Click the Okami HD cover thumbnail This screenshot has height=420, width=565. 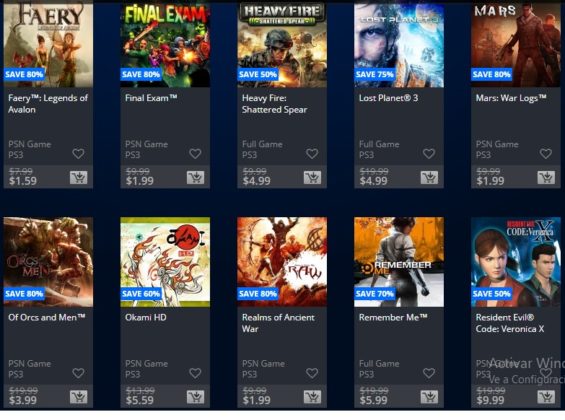click(165, 262)
